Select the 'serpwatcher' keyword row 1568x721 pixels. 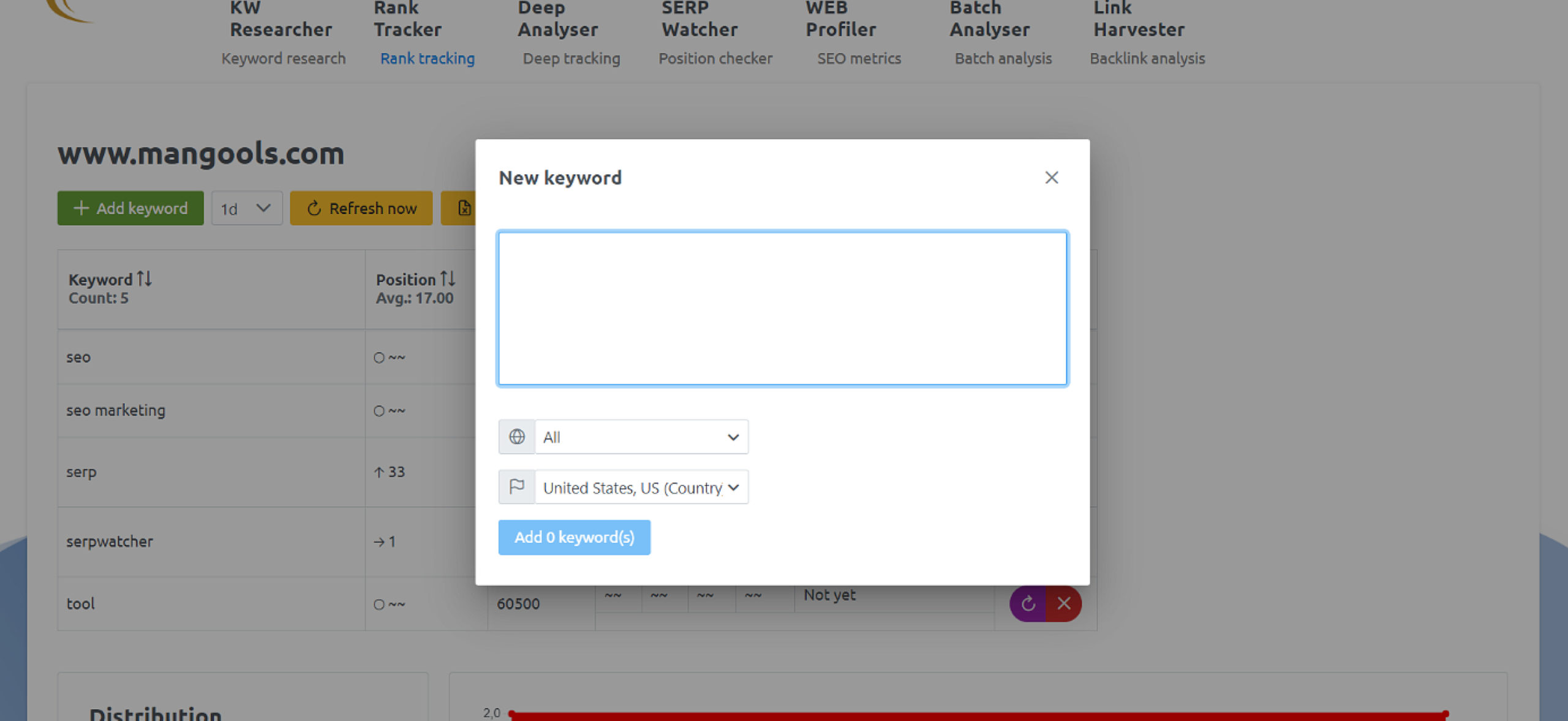(x=211, y=542)
